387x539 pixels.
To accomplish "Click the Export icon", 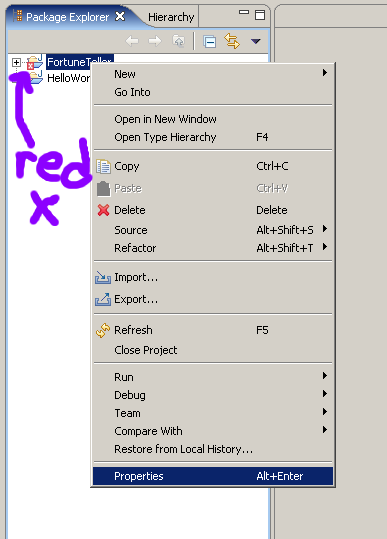I will (x=103, y=299).
